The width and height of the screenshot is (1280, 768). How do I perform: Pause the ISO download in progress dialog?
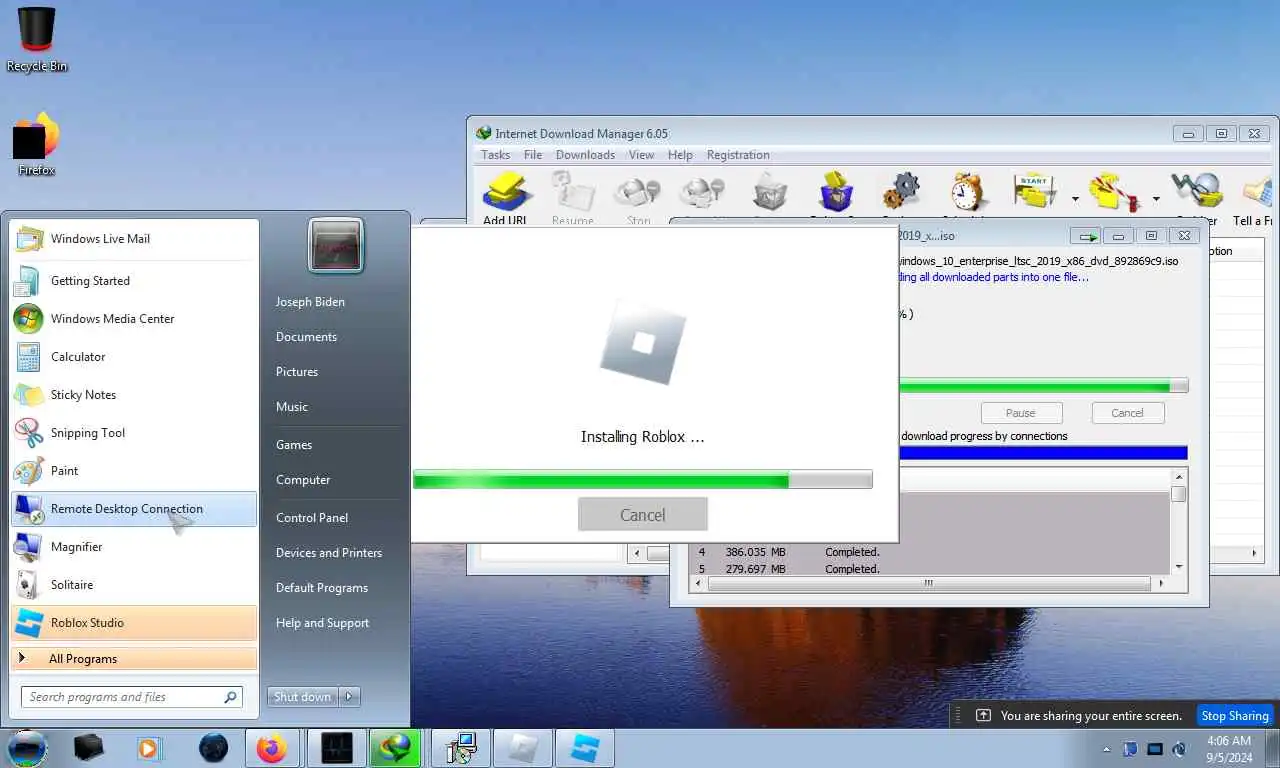click(x=1021, y=413)
